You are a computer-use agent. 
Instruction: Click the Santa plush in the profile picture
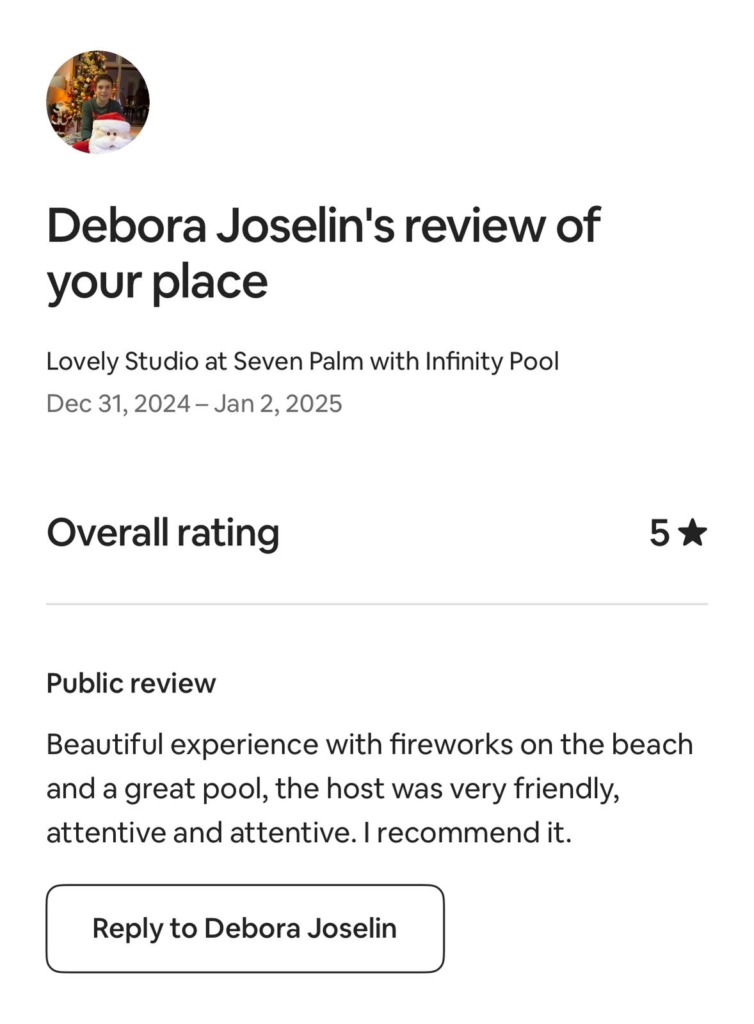click(x=109, y=133)
